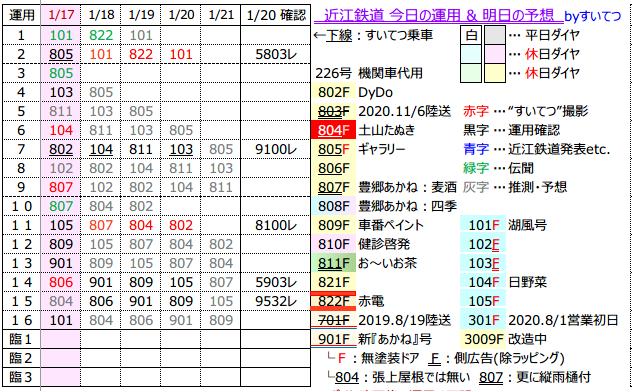
Task: Select the 1/20 確認 column header
Action: click(276, 15)
